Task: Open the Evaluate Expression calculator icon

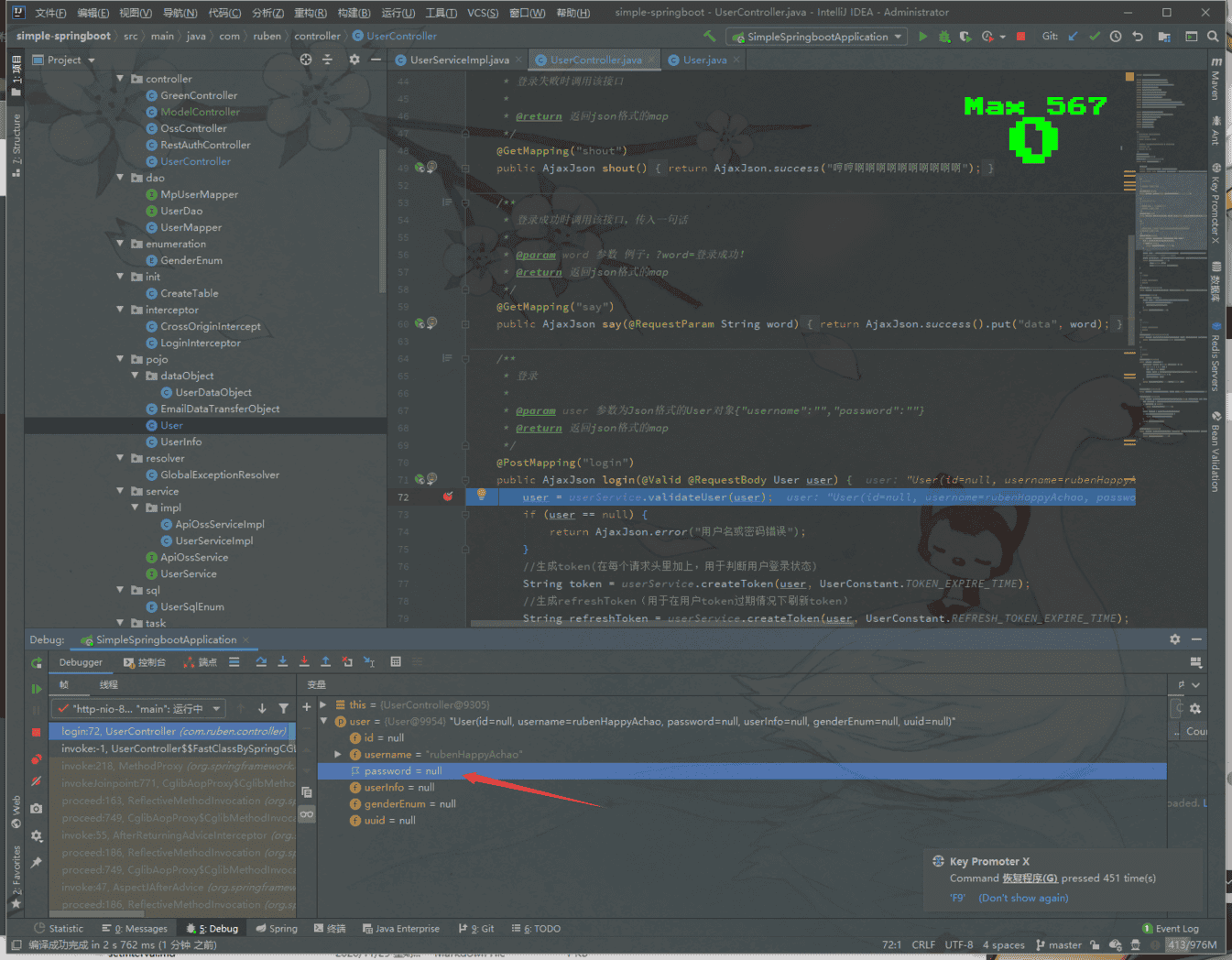Action: [396, 661]
